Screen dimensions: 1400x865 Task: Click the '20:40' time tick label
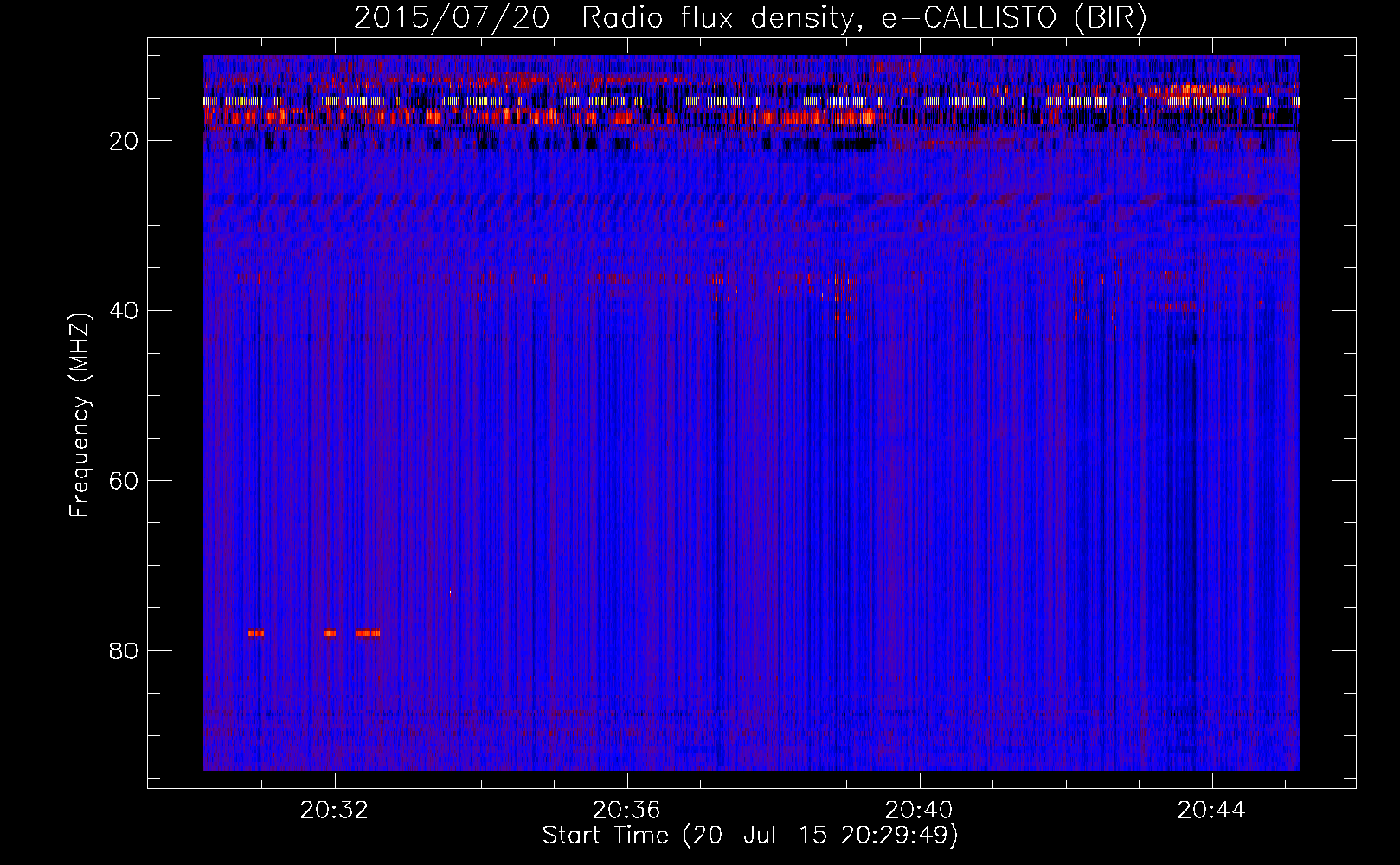coord(919,811)
